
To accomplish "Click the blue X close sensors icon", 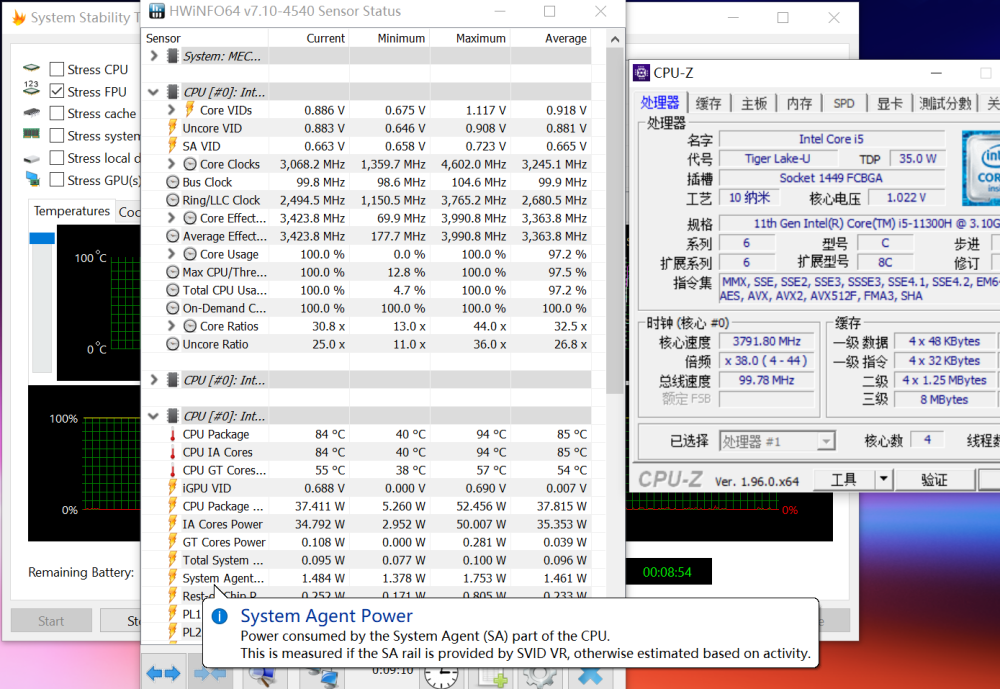I will [589, 675].
